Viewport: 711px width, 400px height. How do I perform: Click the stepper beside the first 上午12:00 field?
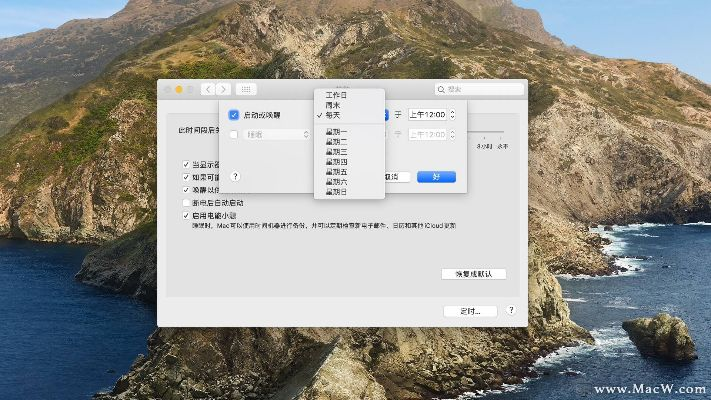(x=451, y=115)
